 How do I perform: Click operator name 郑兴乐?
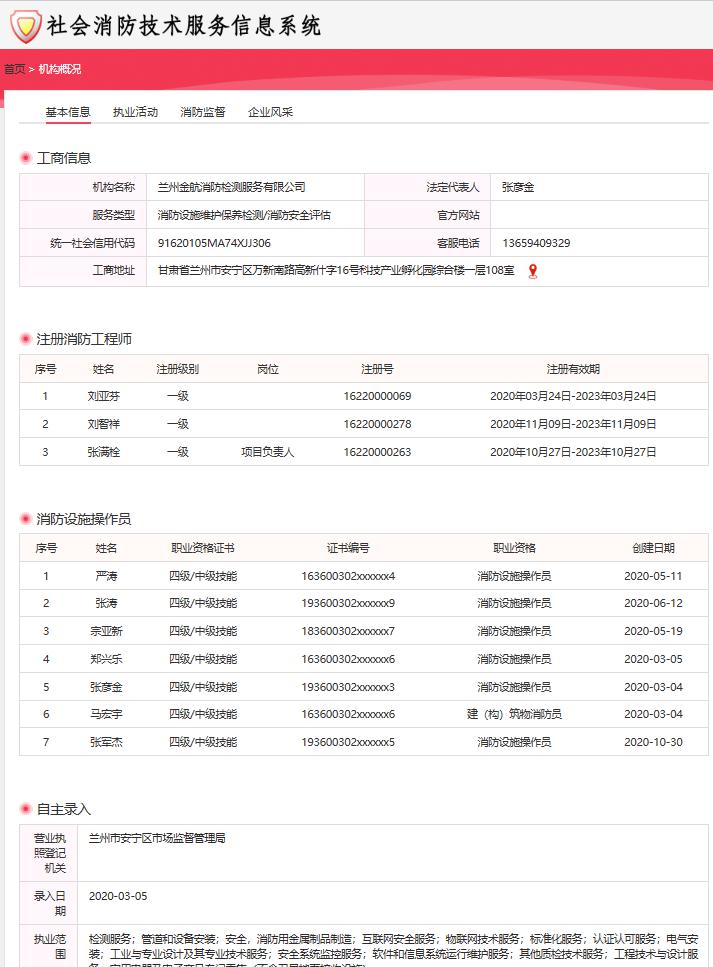pyautogui.click(x=106, y=659)
